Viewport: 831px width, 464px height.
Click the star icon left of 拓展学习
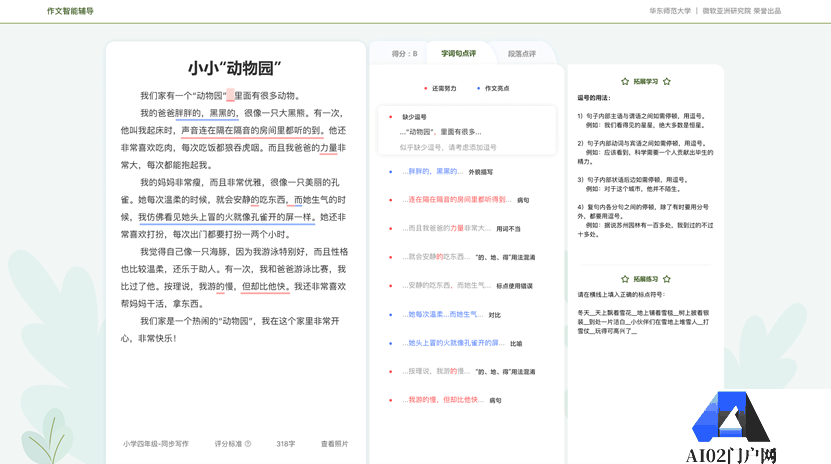coord(625,82)
